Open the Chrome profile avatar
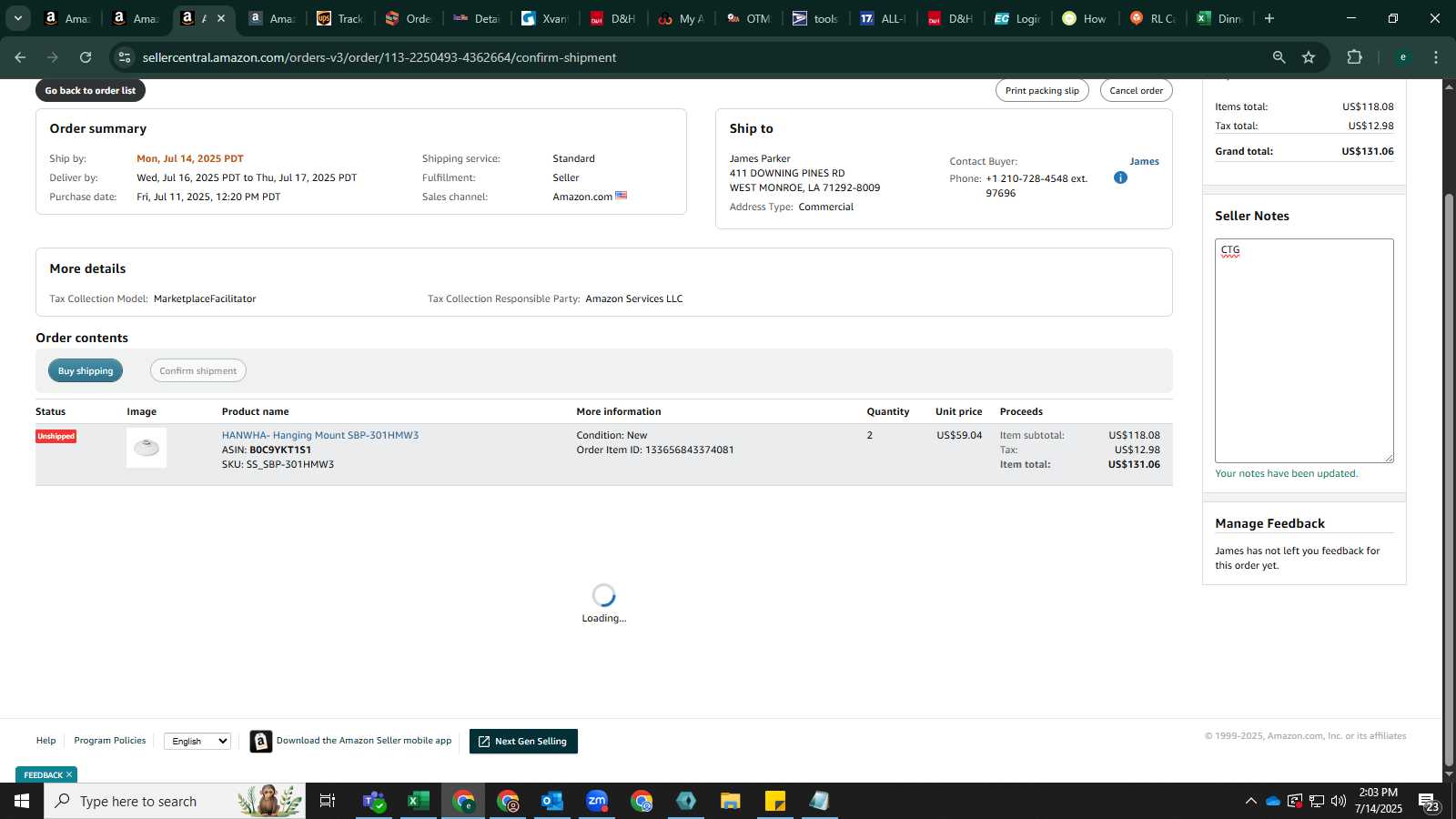The width and height of the screenshot is (1456, 819). click(x=1402, y=57)
